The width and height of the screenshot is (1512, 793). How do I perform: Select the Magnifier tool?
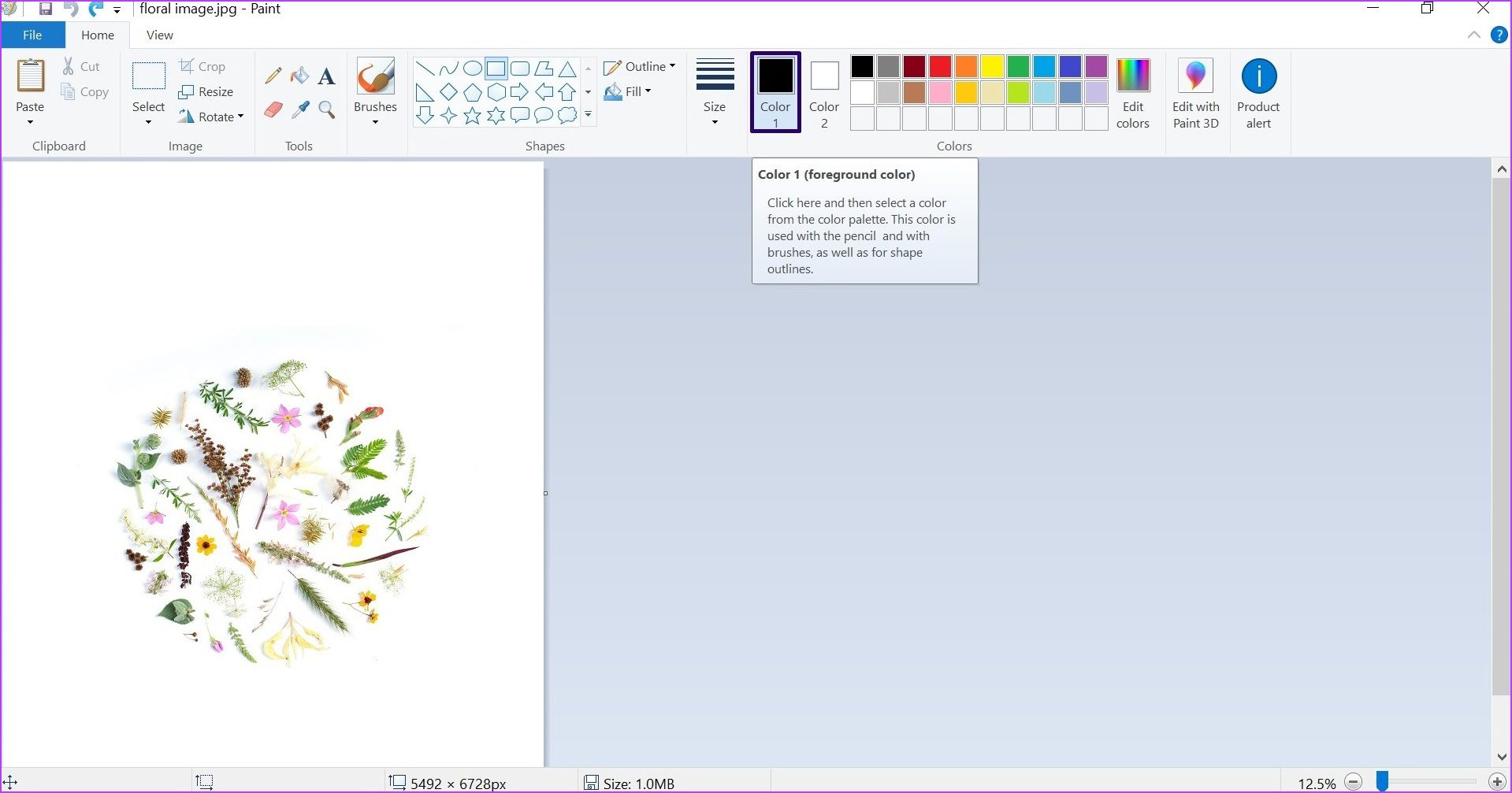click(326, 110)
